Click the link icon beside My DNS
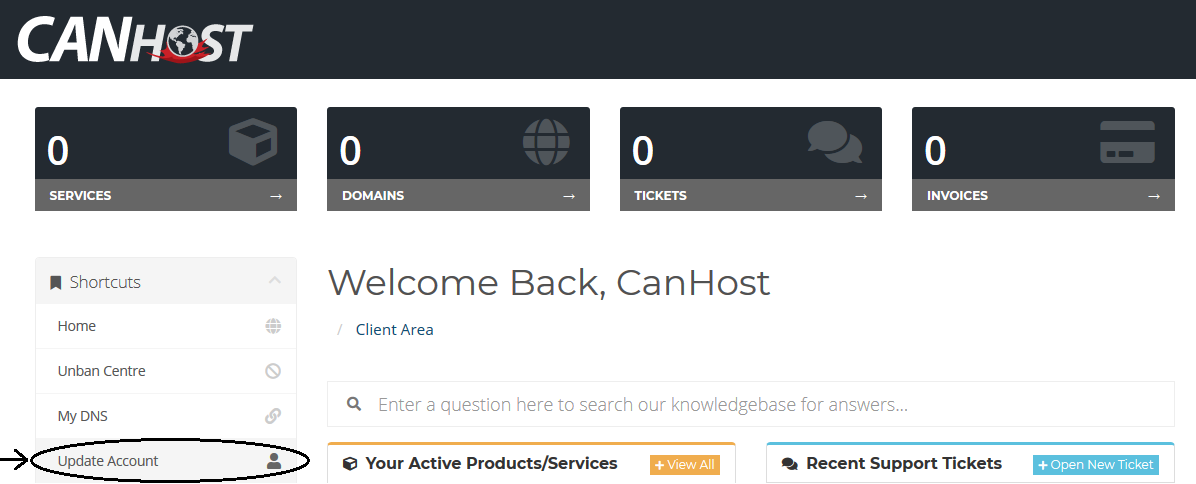This screenshot has width=1196, height=484. [x=273, y=416]
